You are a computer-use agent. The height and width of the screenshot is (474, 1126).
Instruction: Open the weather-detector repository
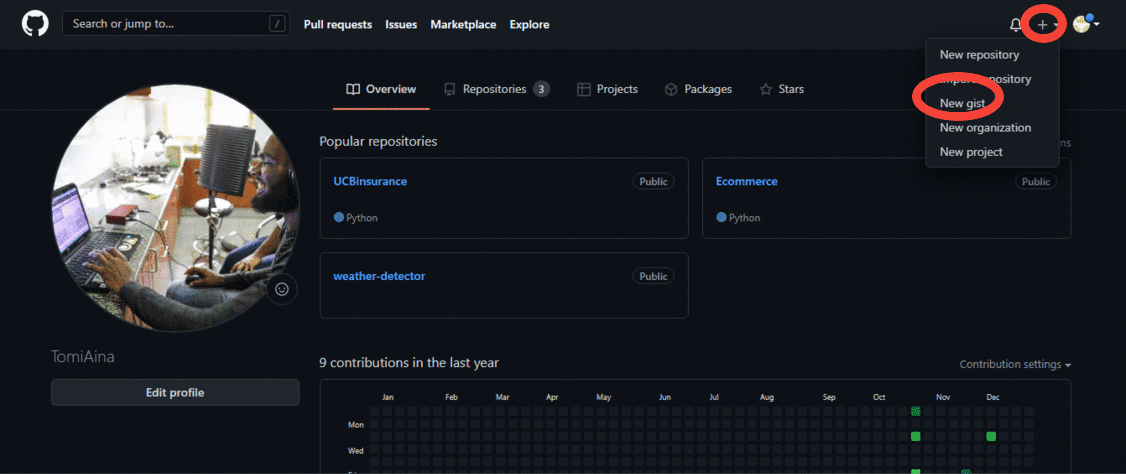coord(379,276)
